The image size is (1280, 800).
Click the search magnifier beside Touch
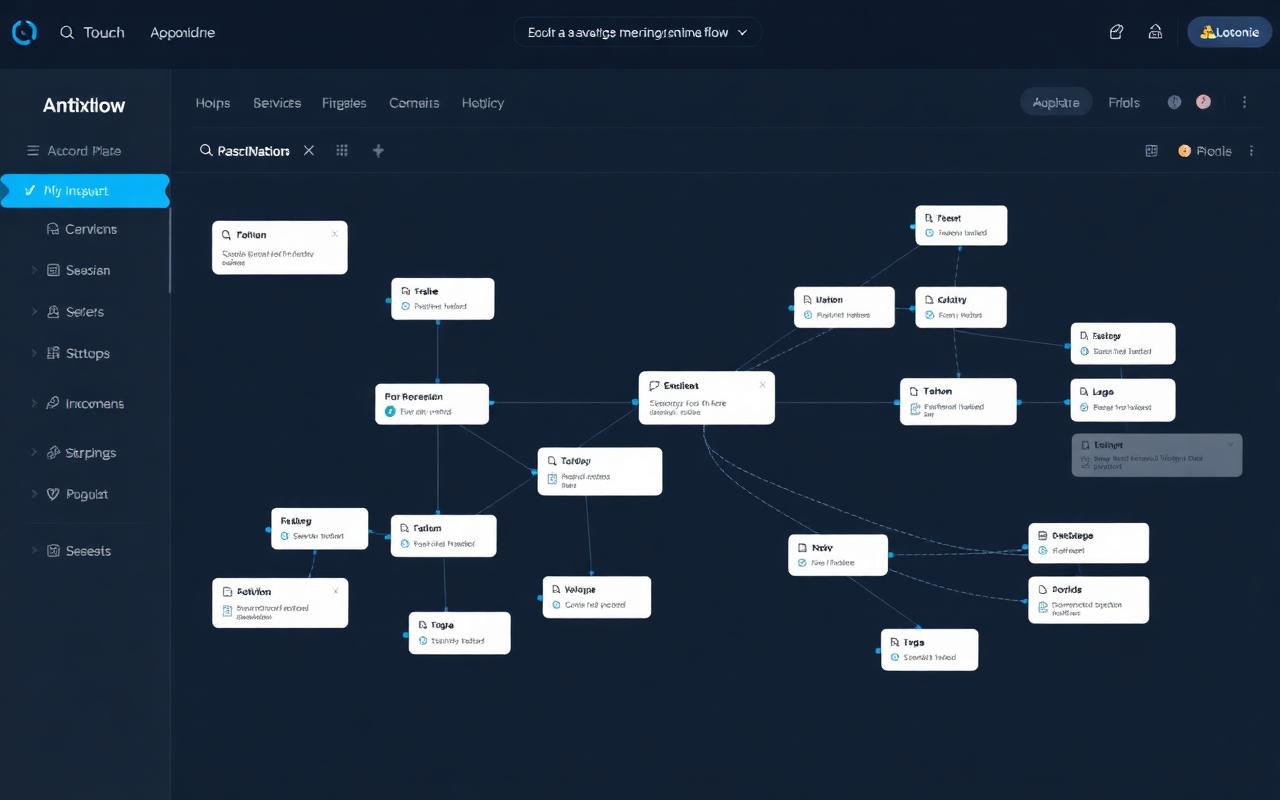click(x=67, y=32)
